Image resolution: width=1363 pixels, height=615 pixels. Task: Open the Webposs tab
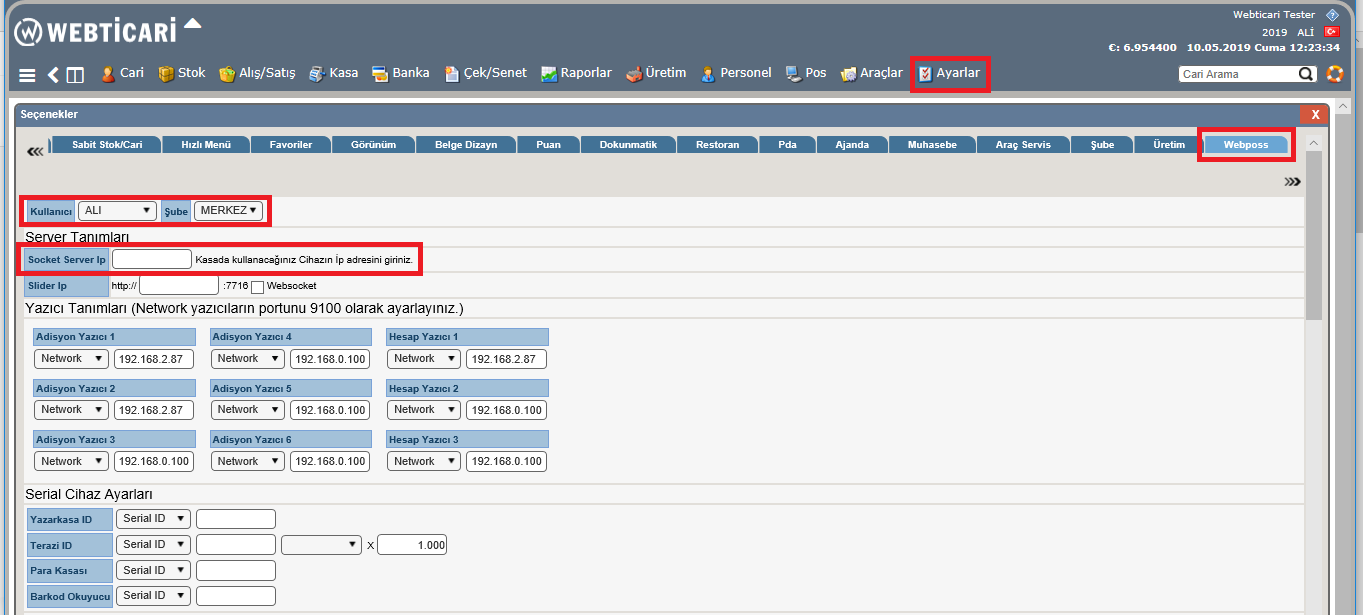pyautogui.click(x=1245, y=145)
